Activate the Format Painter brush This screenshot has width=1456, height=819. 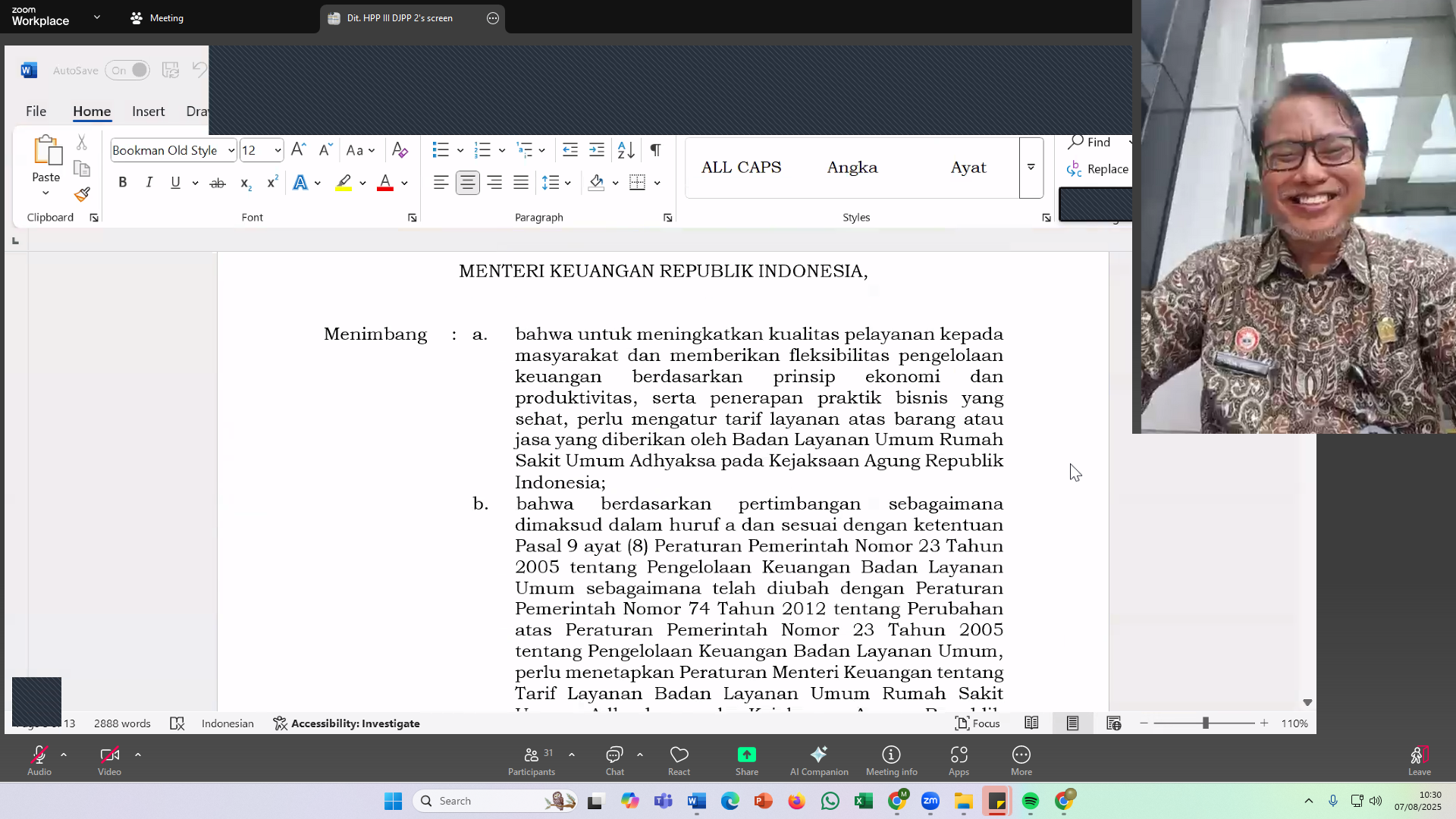(x=82, y=195)
